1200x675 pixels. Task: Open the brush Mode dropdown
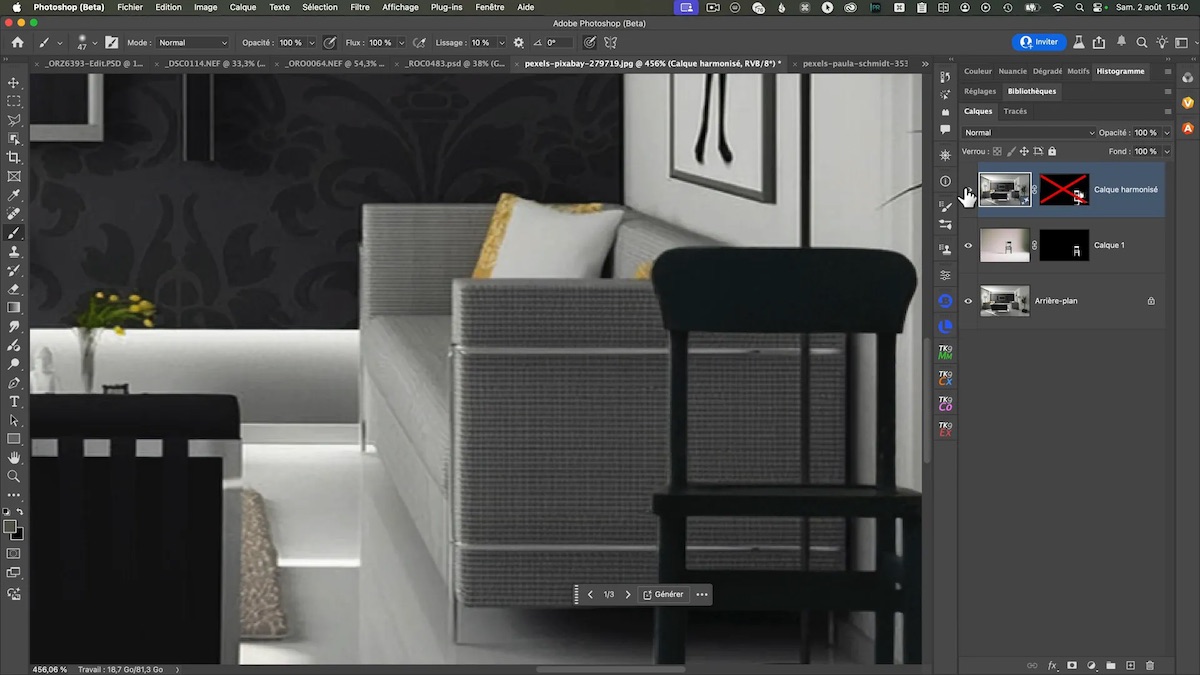193,43
